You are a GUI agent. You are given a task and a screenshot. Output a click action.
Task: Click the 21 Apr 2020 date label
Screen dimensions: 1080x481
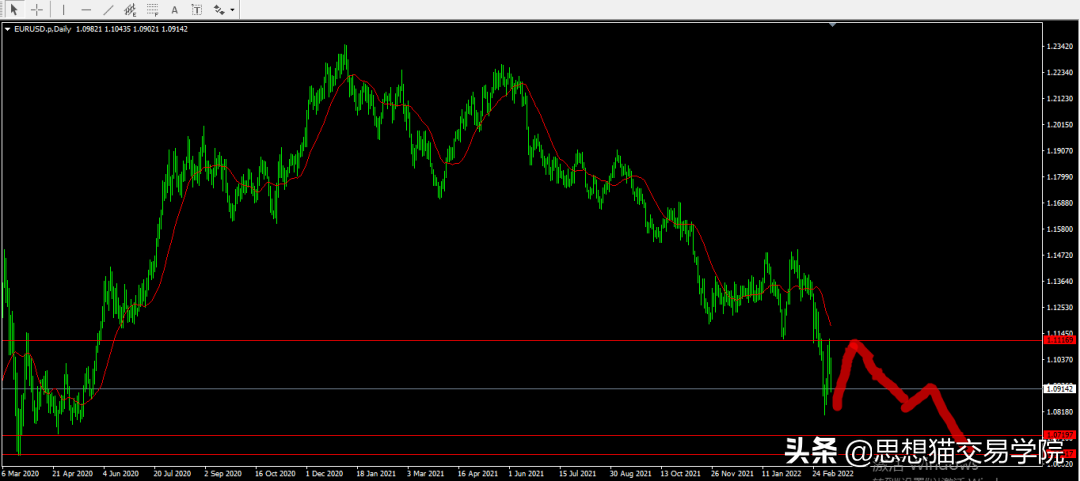pyautogui.click(x=72, y=474)
